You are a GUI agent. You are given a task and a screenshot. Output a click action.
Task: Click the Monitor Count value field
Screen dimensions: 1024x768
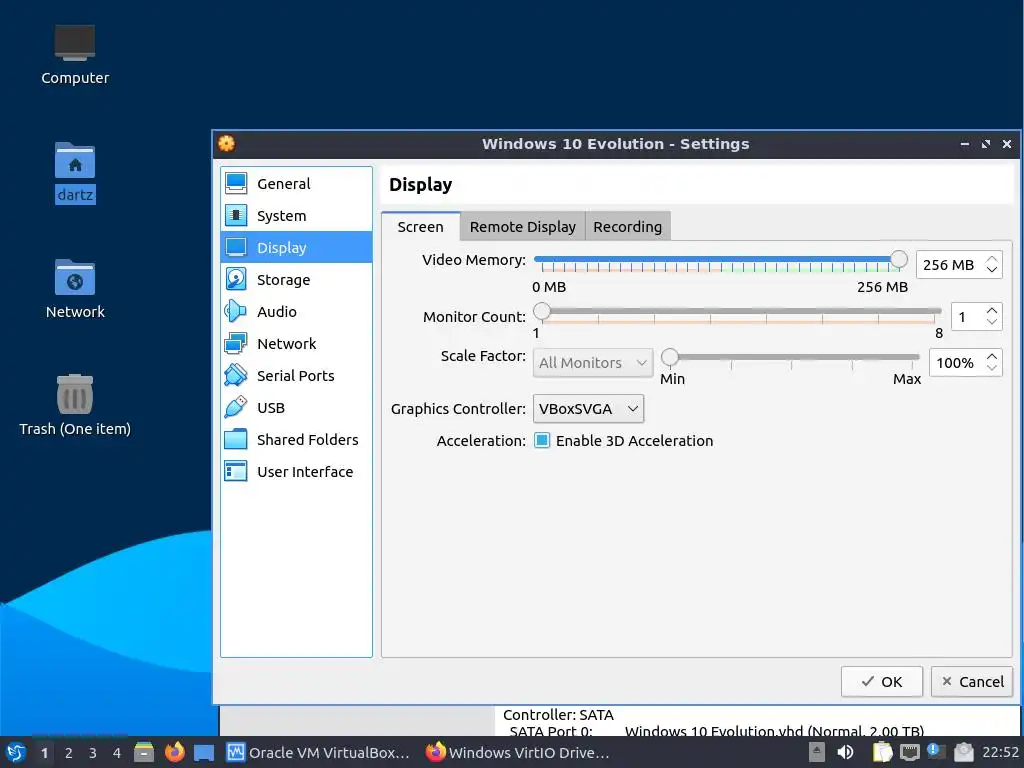pyautogui.click(x=967, y=317)
